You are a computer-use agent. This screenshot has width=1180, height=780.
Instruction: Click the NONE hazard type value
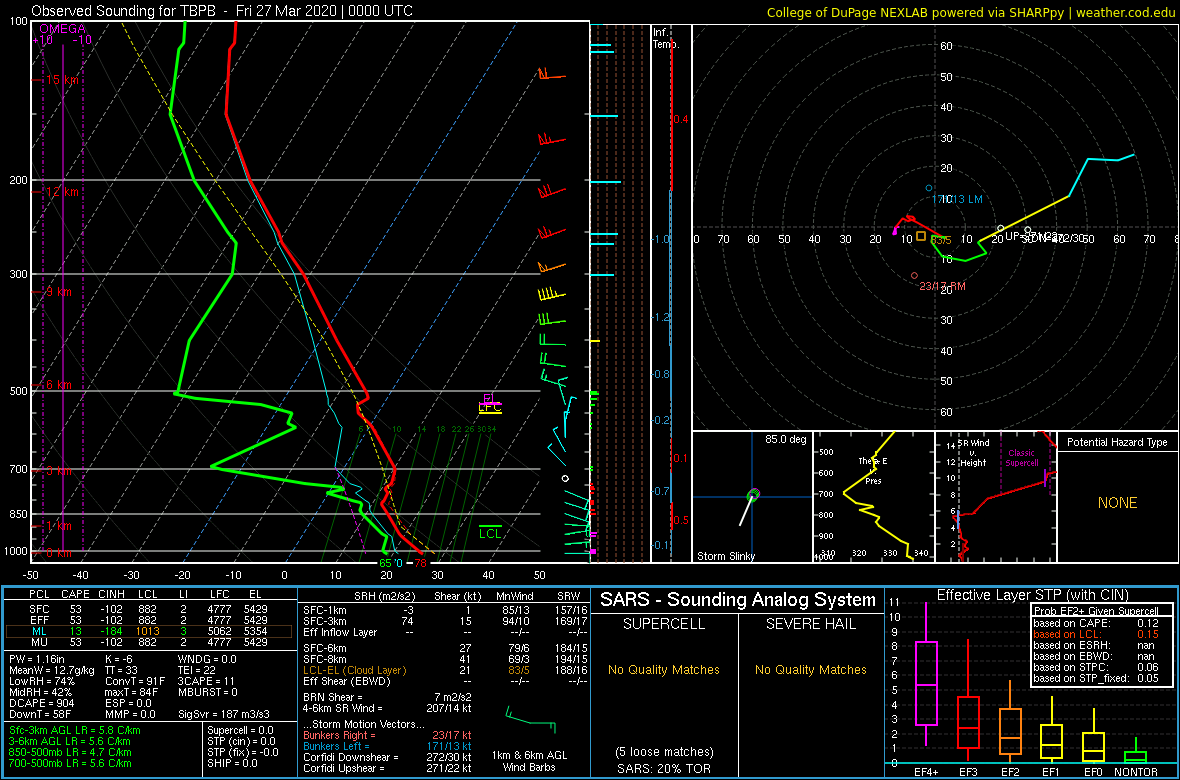click(x=1118, y=503)
